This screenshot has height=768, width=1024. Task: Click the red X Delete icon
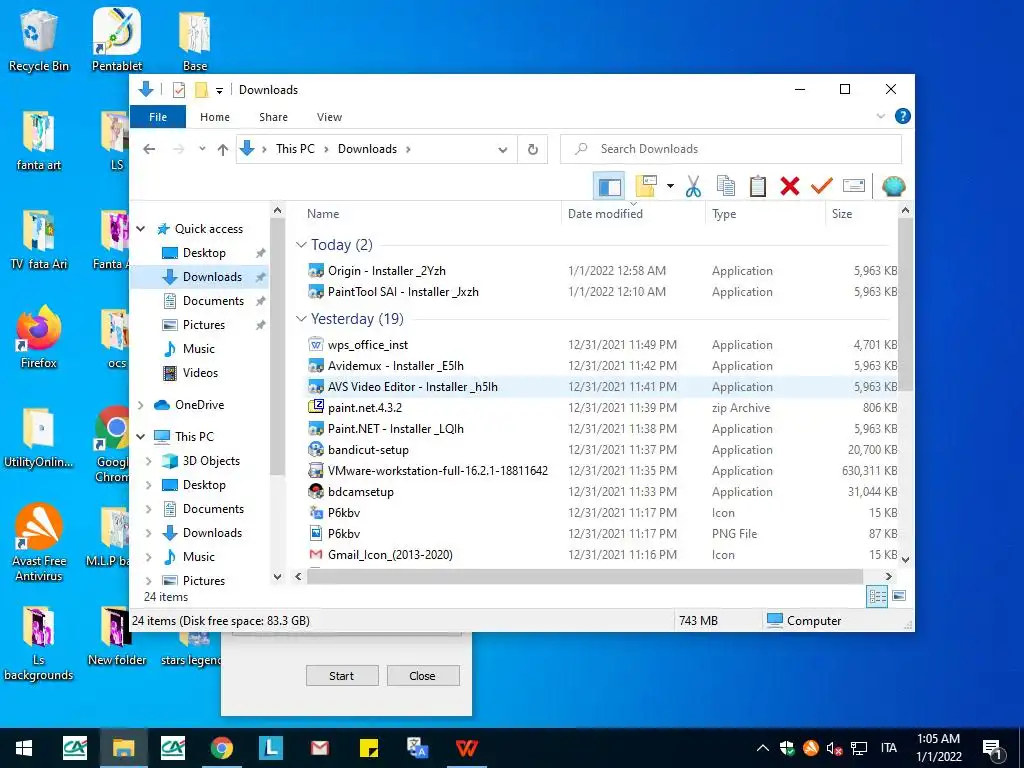coord(790,187)
